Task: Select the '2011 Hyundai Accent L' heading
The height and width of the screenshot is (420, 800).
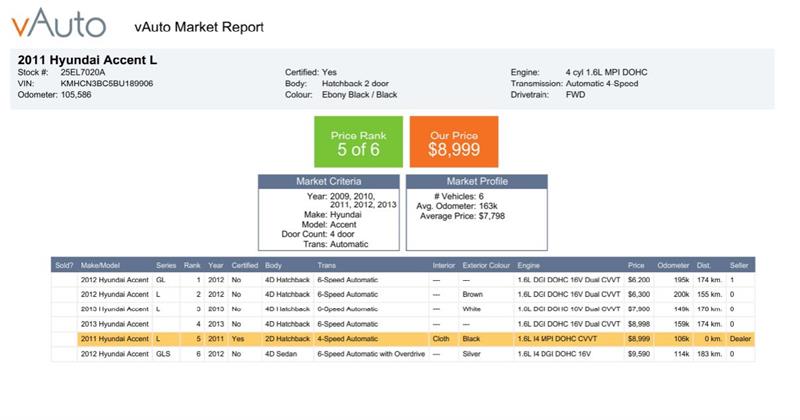Action: click(87, 60)
